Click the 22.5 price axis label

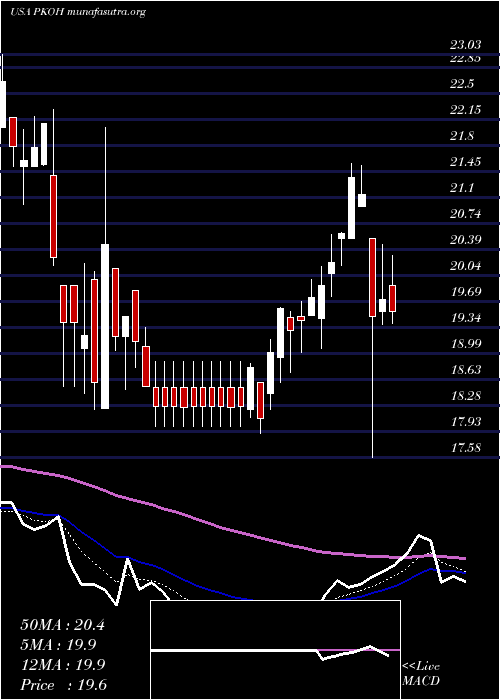(x=462, y=84)
